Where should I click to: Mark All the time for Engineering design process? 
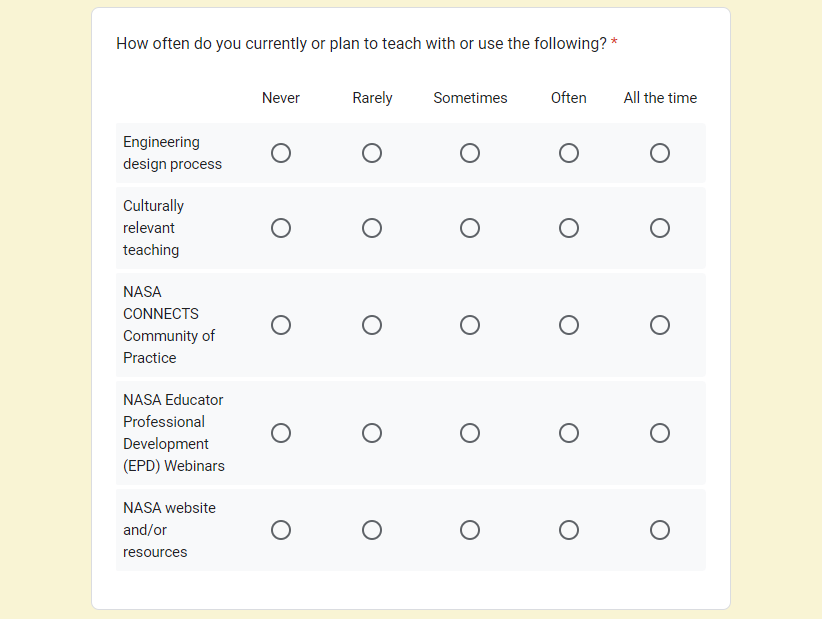(x=660, y=153)
